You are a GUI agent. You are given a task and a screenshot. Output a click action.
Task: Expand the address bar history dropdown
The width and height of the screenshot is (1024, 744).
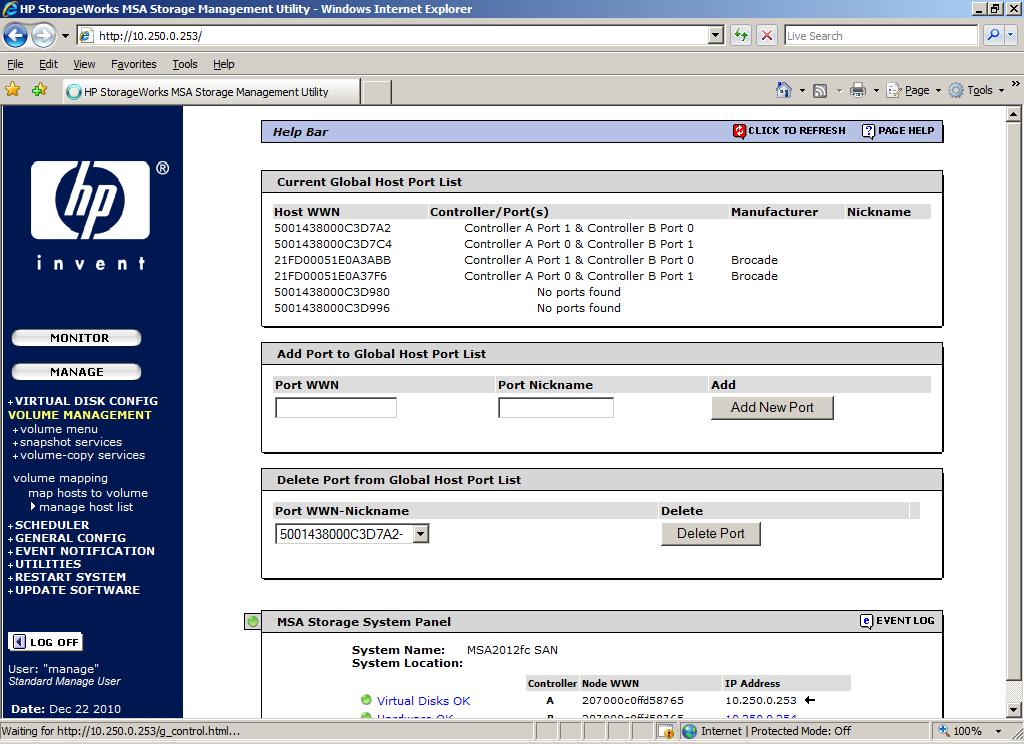tap(716, 35)
